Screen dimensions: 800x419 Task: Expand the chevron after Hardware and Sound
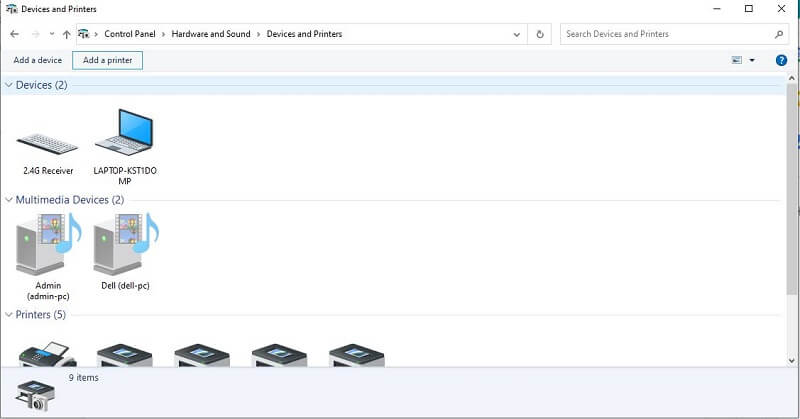tap(259, 34)
